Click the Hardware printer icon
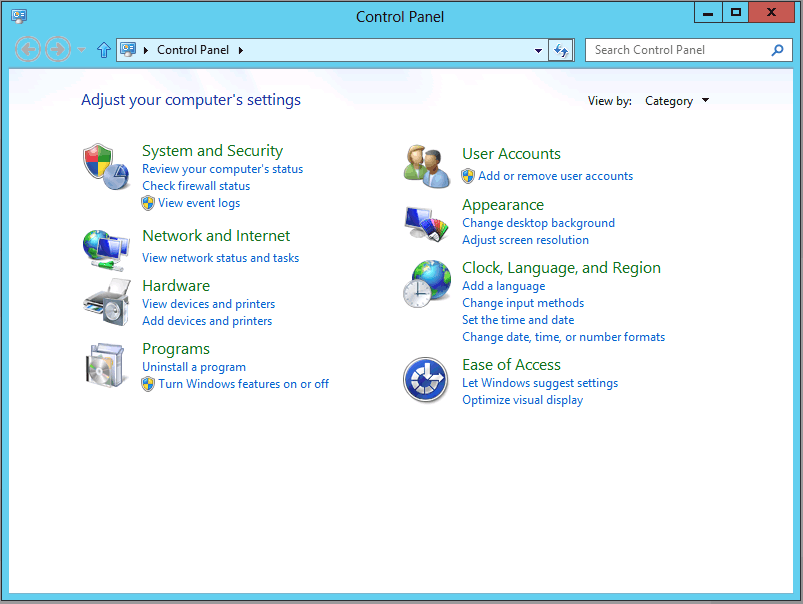This screenshot has width=803, height=604. 106,302
